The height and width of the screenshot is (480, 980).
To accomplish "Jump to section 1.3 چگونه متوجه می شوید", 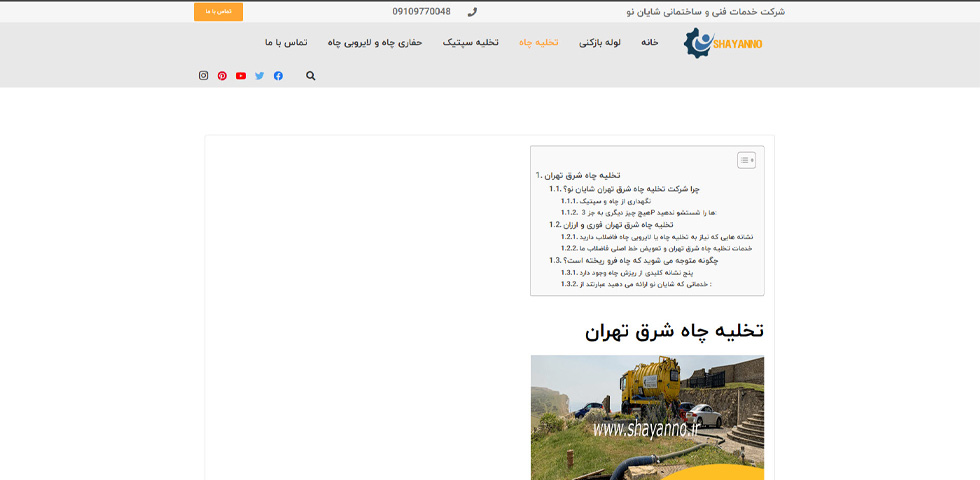I will pos(634,261).
